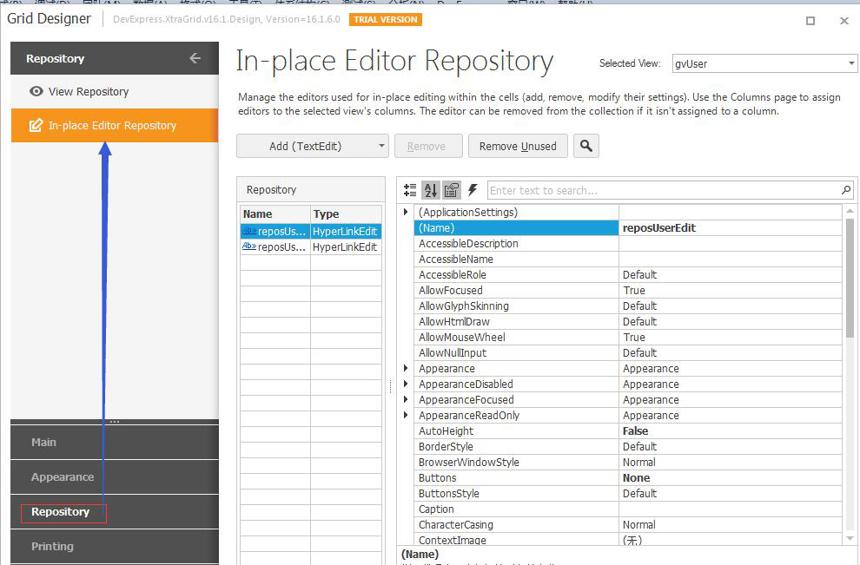This screenshot has height=565, width=860.
Task: Toggle the property pages icon
Action: coord(451,190)
